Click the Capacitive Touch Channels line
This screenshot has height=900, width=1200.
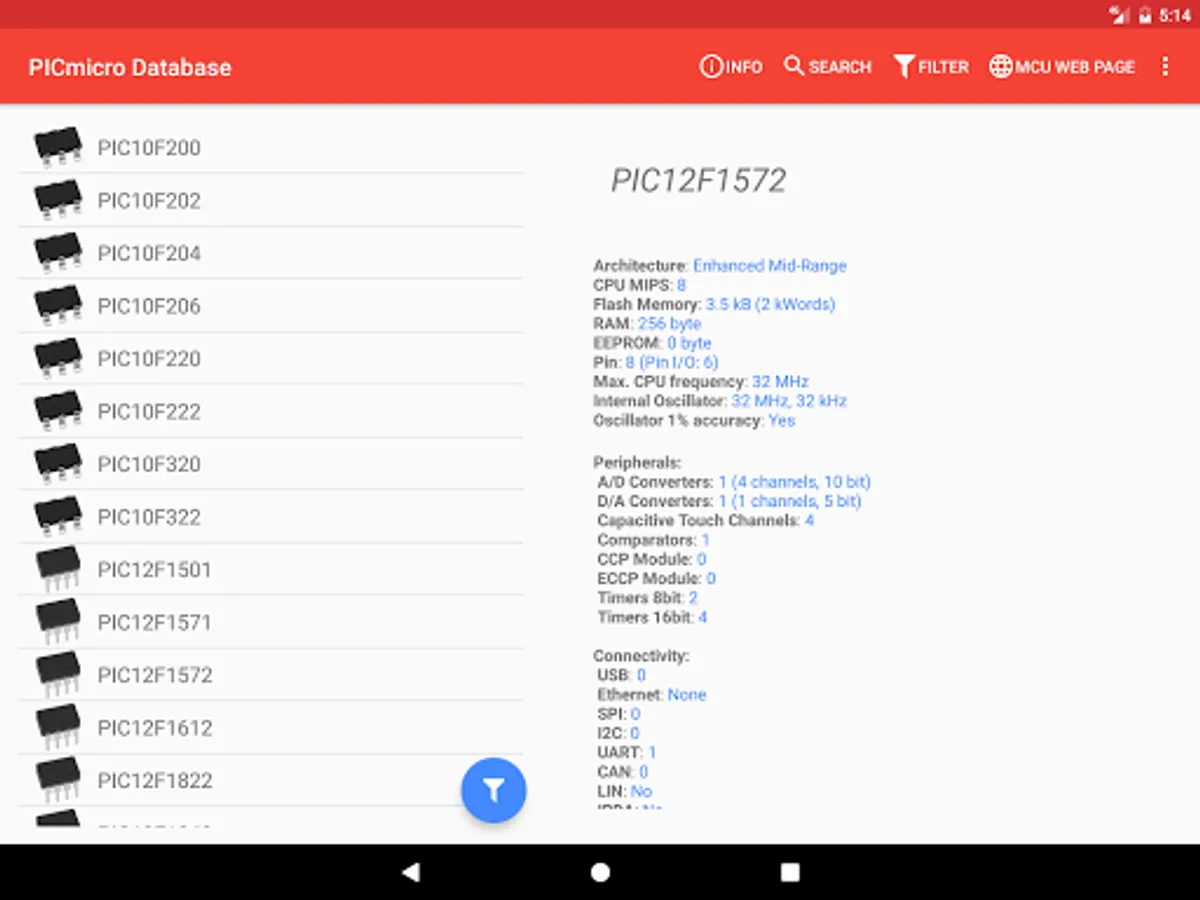[x=706, y=521]
